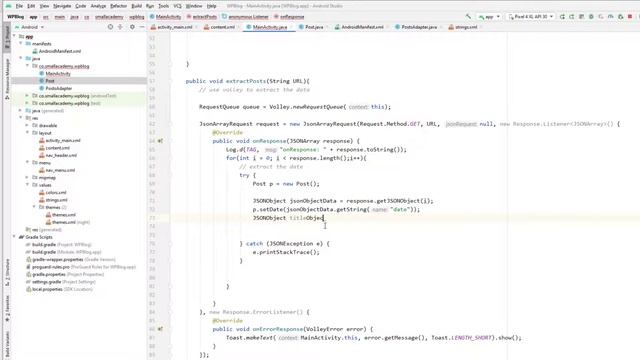Open the File menu
The image size is (640, 360).
19,6
